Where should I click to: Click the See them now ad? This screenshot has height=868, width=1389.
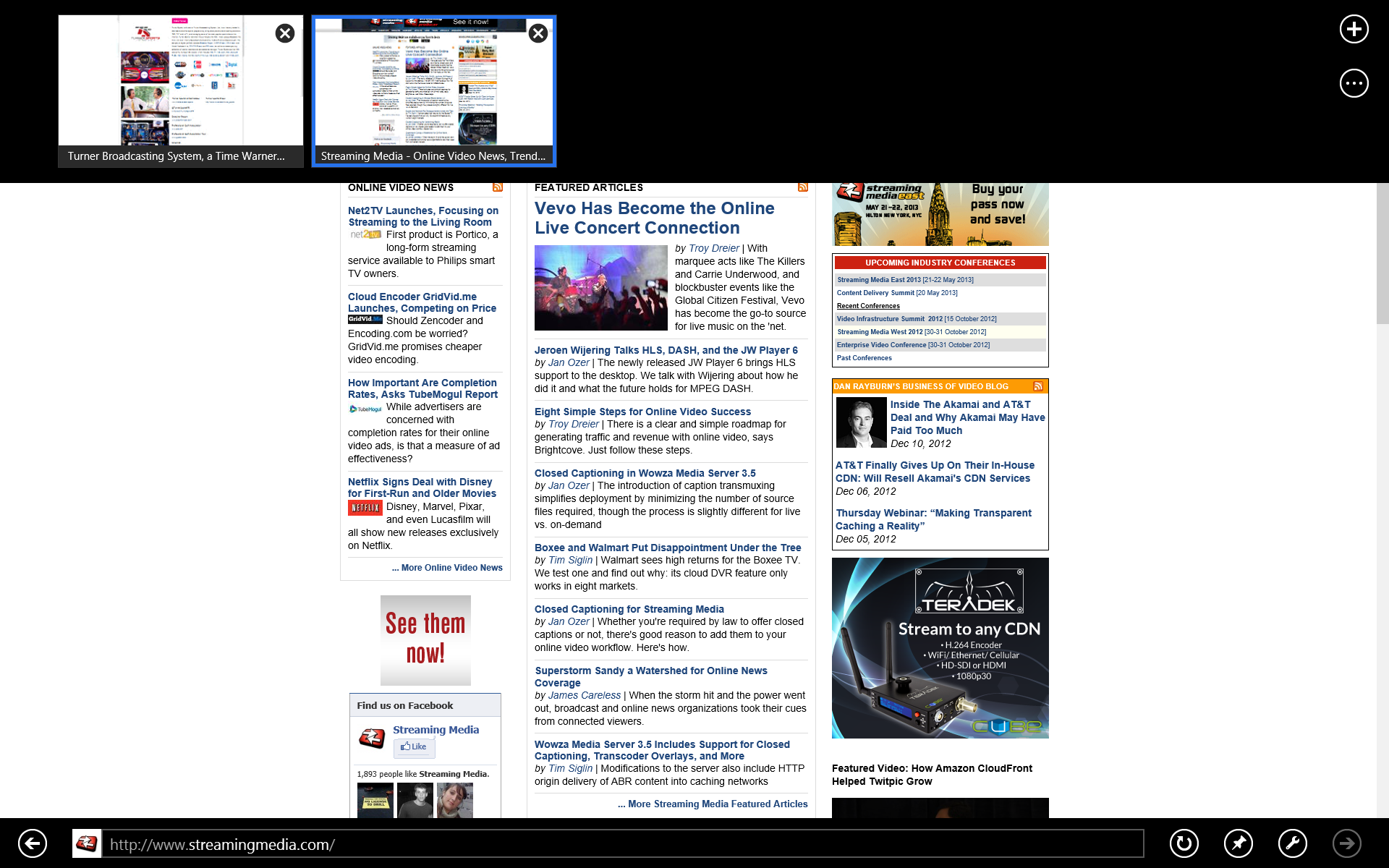click(425, 640)
